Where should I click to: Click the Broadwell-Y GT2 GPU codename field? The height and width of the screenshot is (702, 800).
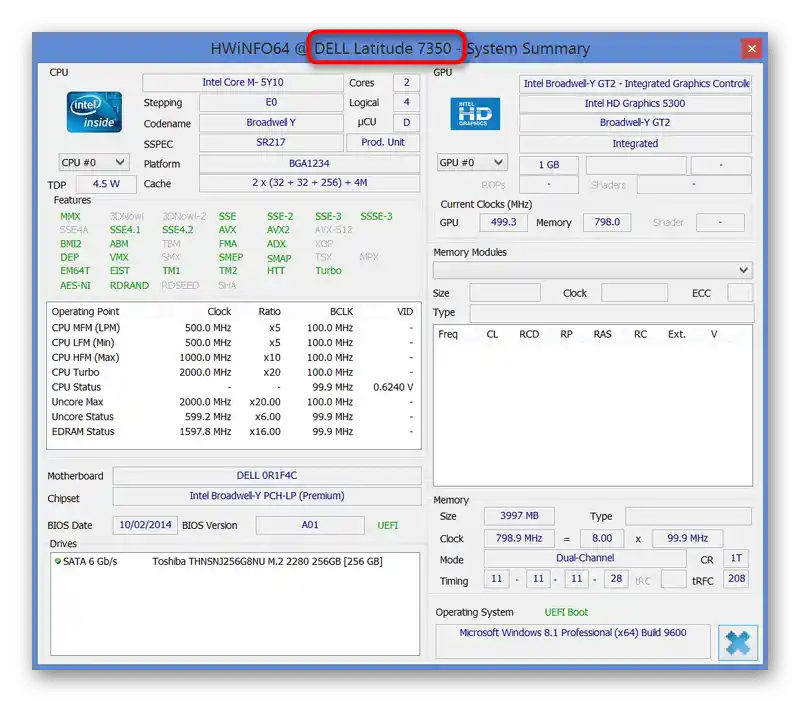coord(635,123)
